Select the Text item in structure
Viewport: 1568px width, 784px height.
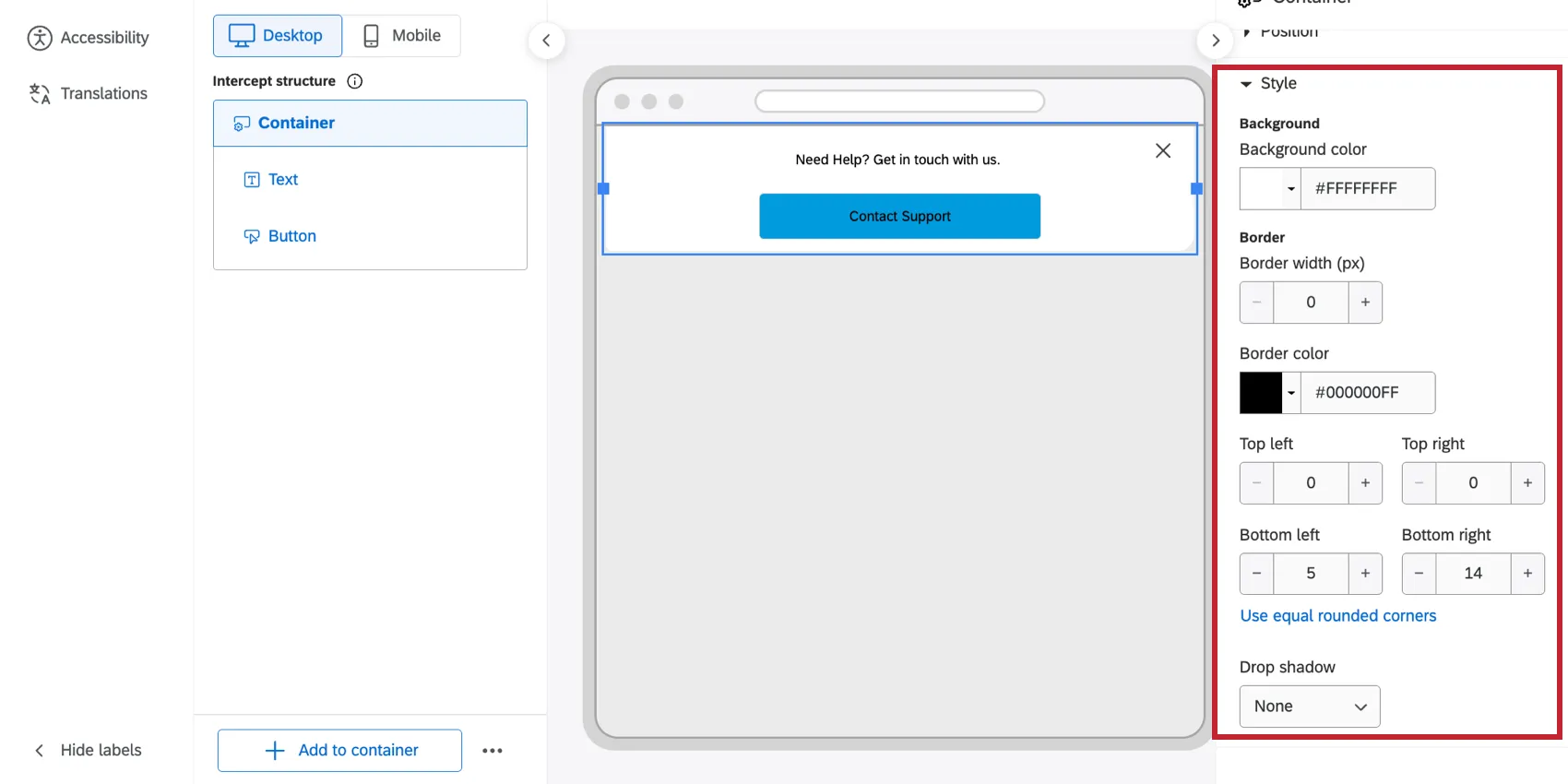click(x=370, y=180)
